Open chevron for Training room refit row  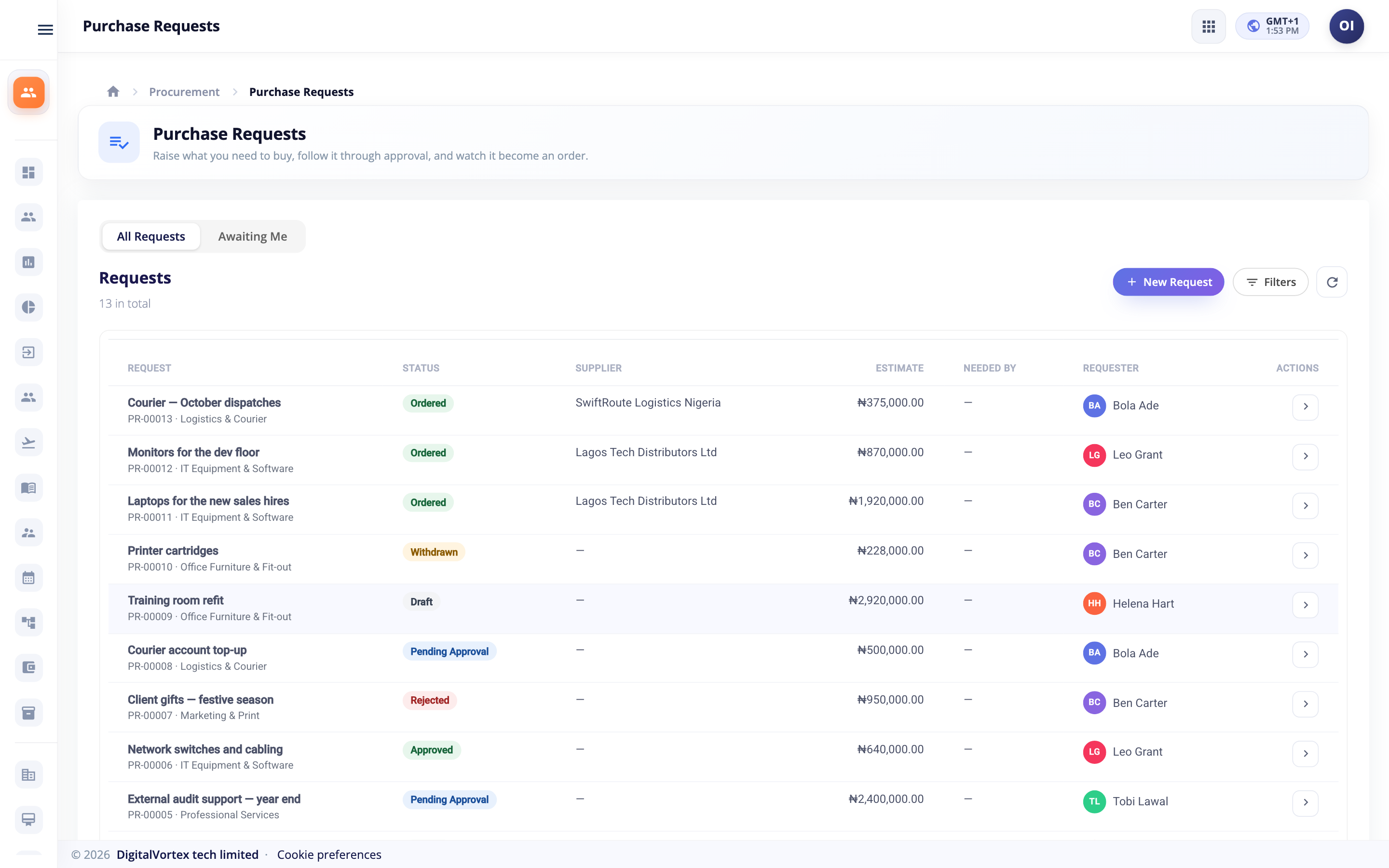pos(1305,605)
